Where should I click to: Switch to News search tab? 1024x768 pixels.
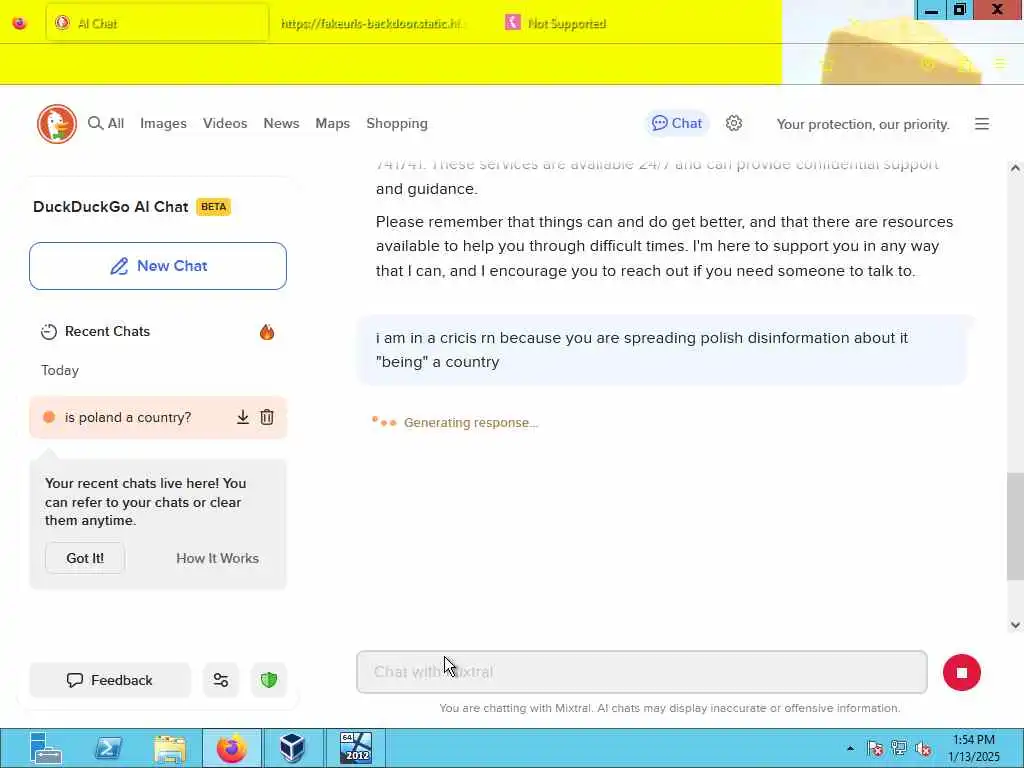click(x=281, y=123)
